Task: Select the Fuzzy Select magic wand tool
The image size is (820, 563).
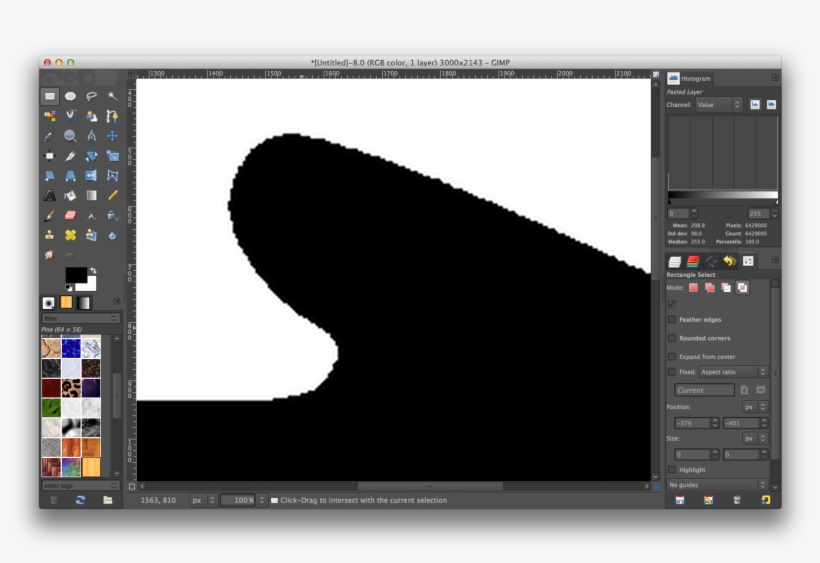Action: pyautogui.click(x=112, y=96)
